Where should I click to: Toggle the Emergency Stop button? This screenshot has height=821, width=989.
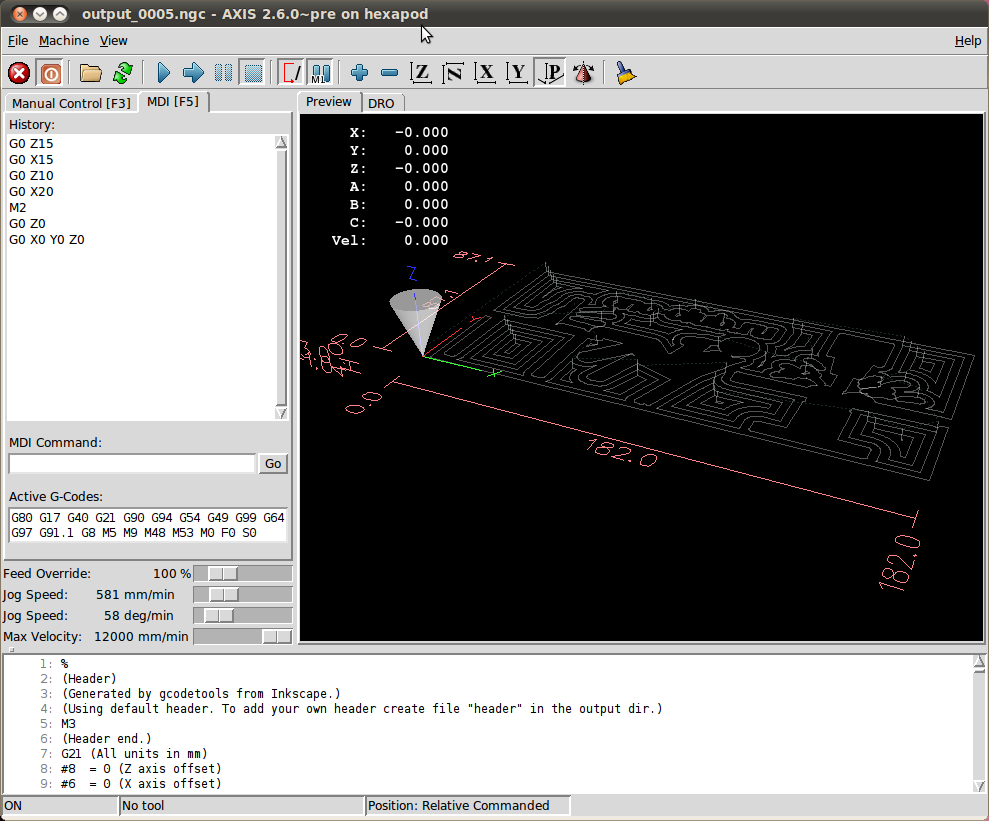[19, 73]
